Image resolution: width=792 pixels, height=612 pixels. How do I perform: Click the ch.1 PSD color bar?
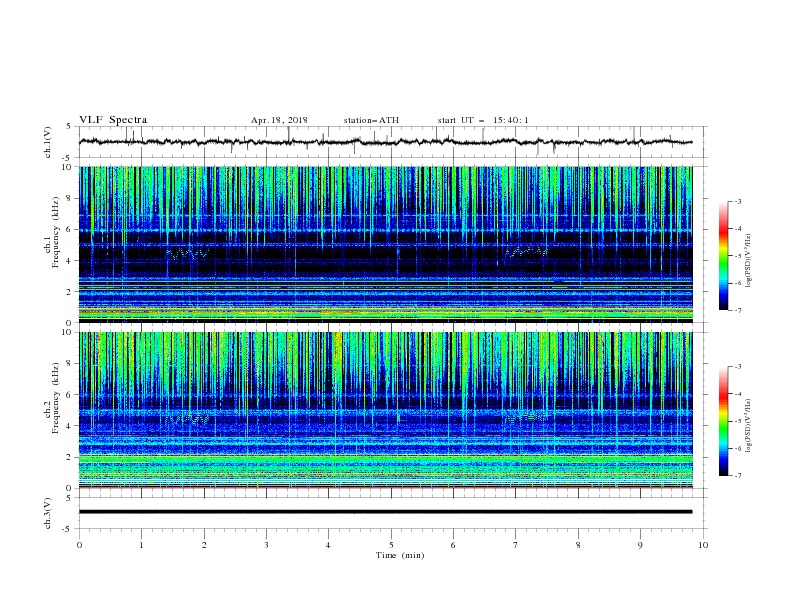click(x=724, y=256)
